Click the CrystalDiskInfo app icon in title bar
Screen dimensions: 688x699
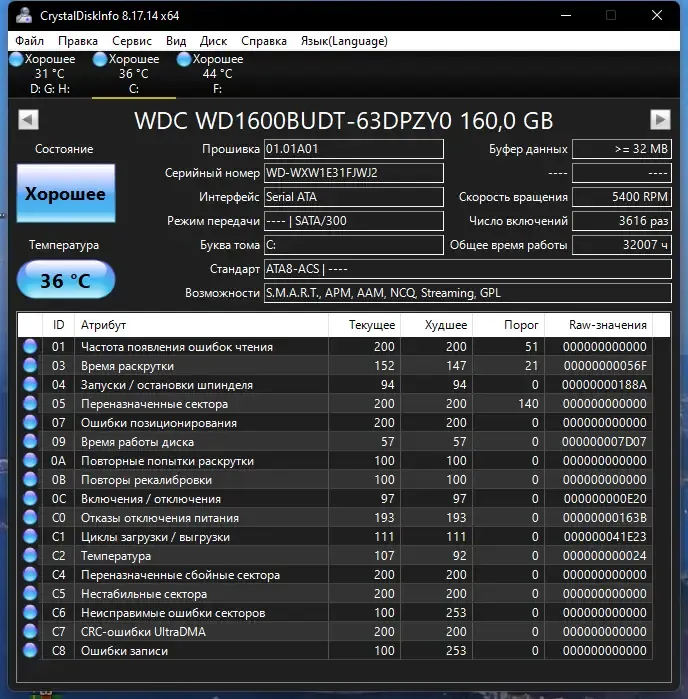24,16
